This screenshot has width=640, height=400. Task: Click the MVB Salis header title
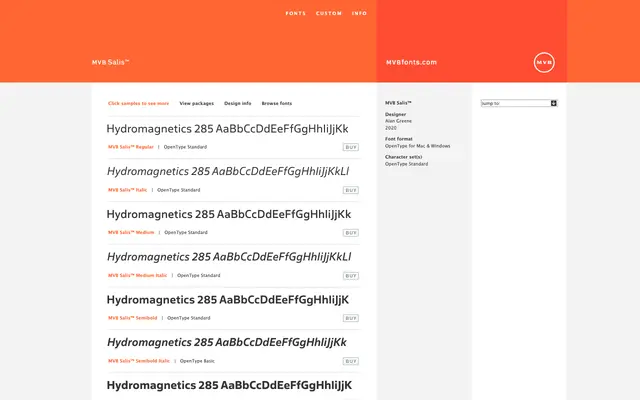[110, 62]
